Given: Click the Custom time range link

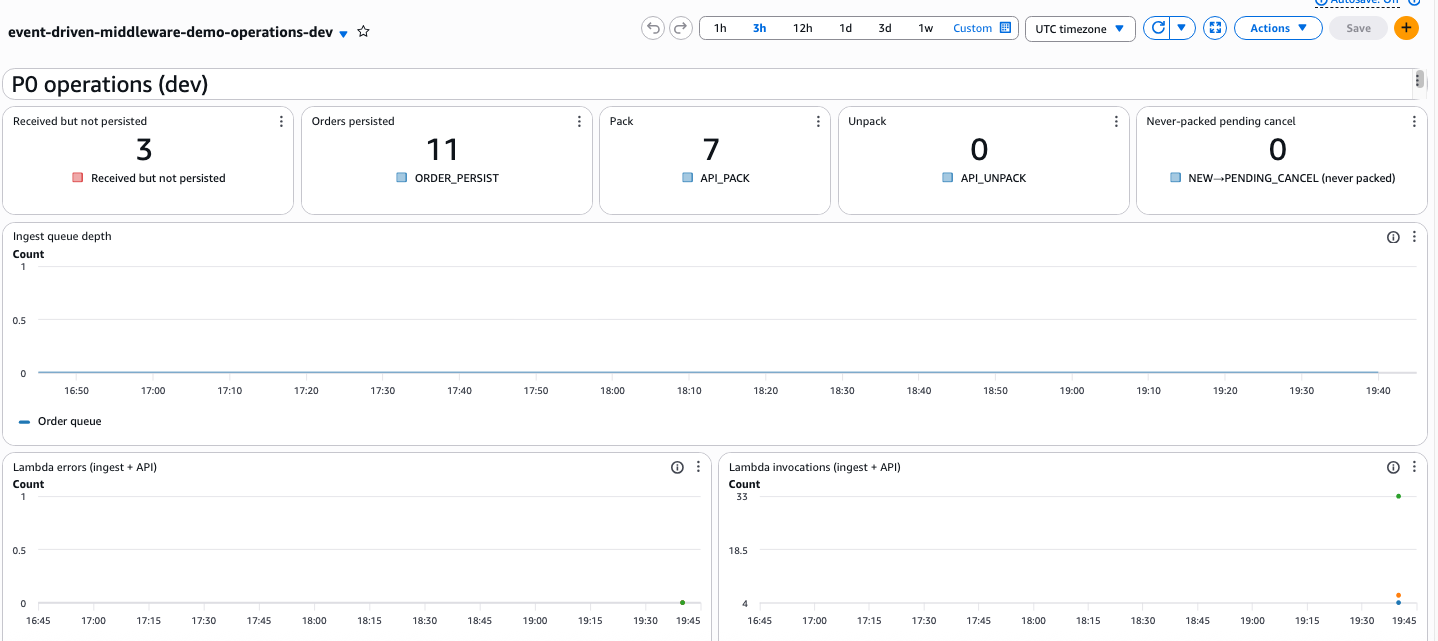Looking at the screenshot, I should (972, 28).
